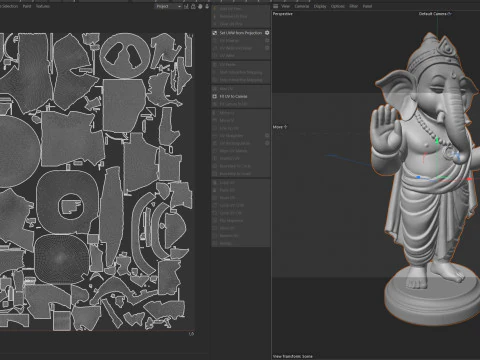This screenshot has height=360, width=480.
Task: Open the UV Rectangularize settings gear
Action: 267,143
